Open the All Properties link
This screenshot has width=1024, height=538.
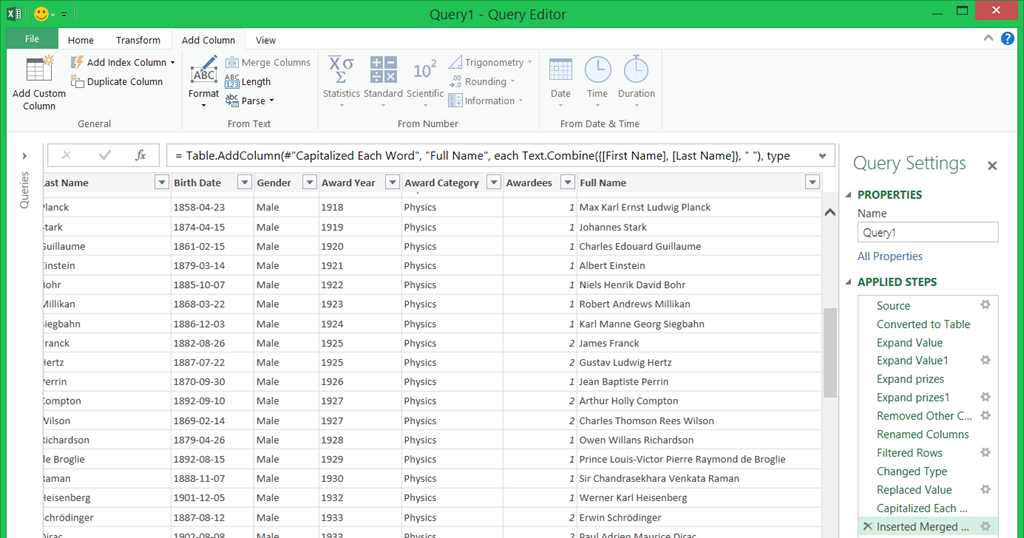(x=890, y=257)
